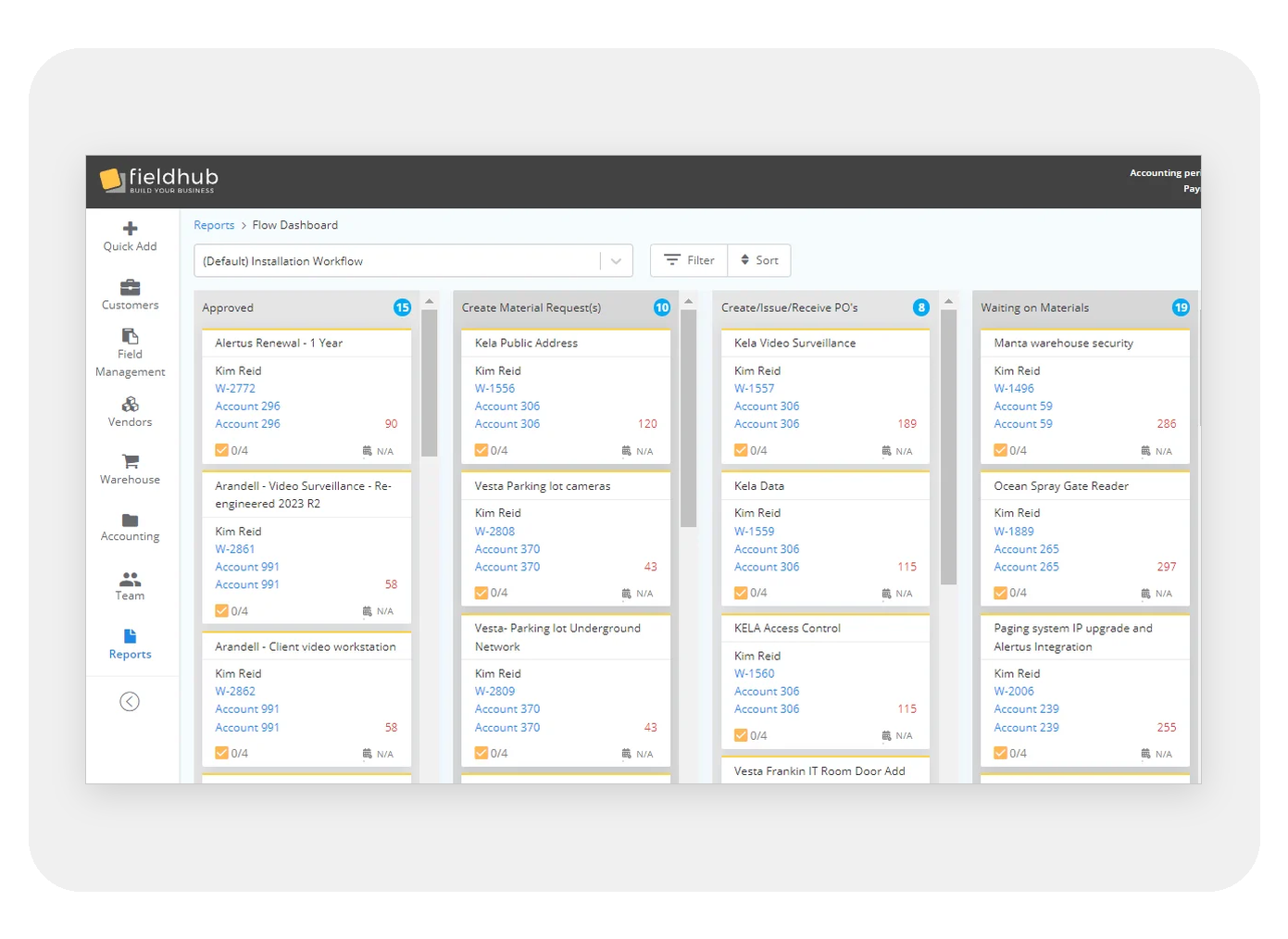Click the Quick Add plus icon
The height and width of the screenshot is (939, 1288).
click(x=130, y=228)
